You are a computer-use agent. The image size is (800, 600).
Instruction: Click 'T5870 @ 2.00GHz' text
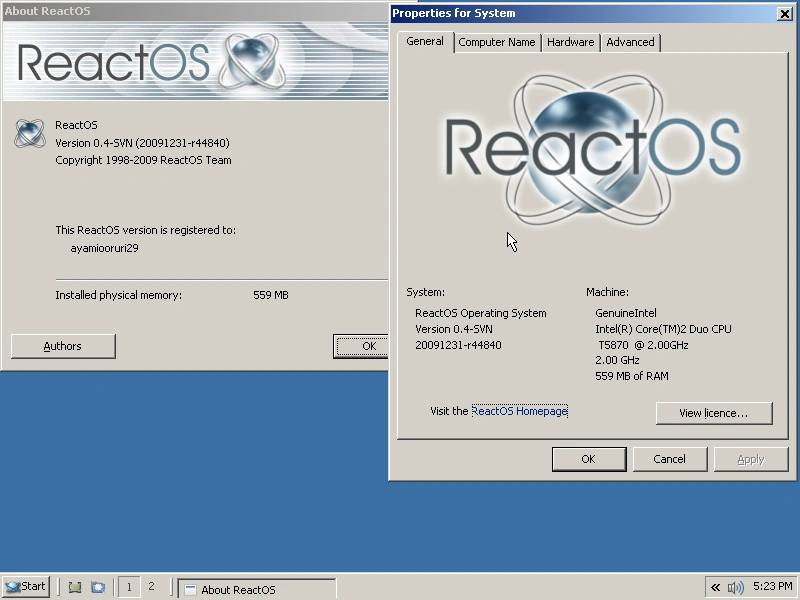pyautogui.click(x=643, y=345)
